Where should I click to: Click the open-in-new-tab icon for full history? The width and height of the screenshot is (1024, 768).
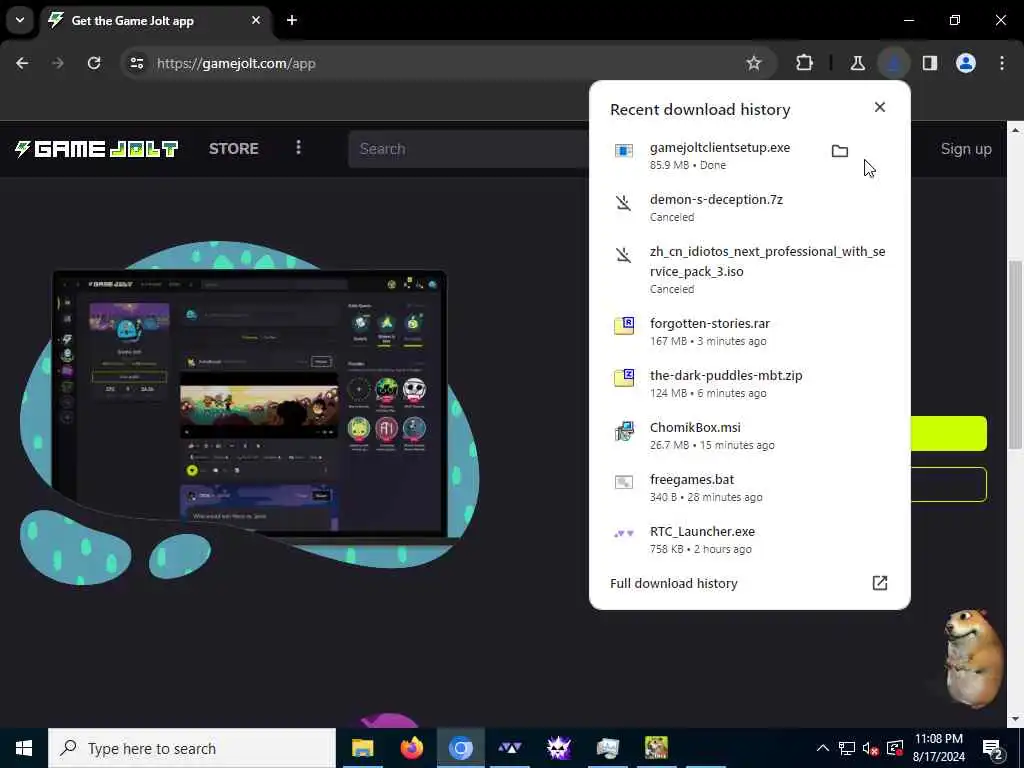(880, 583)
